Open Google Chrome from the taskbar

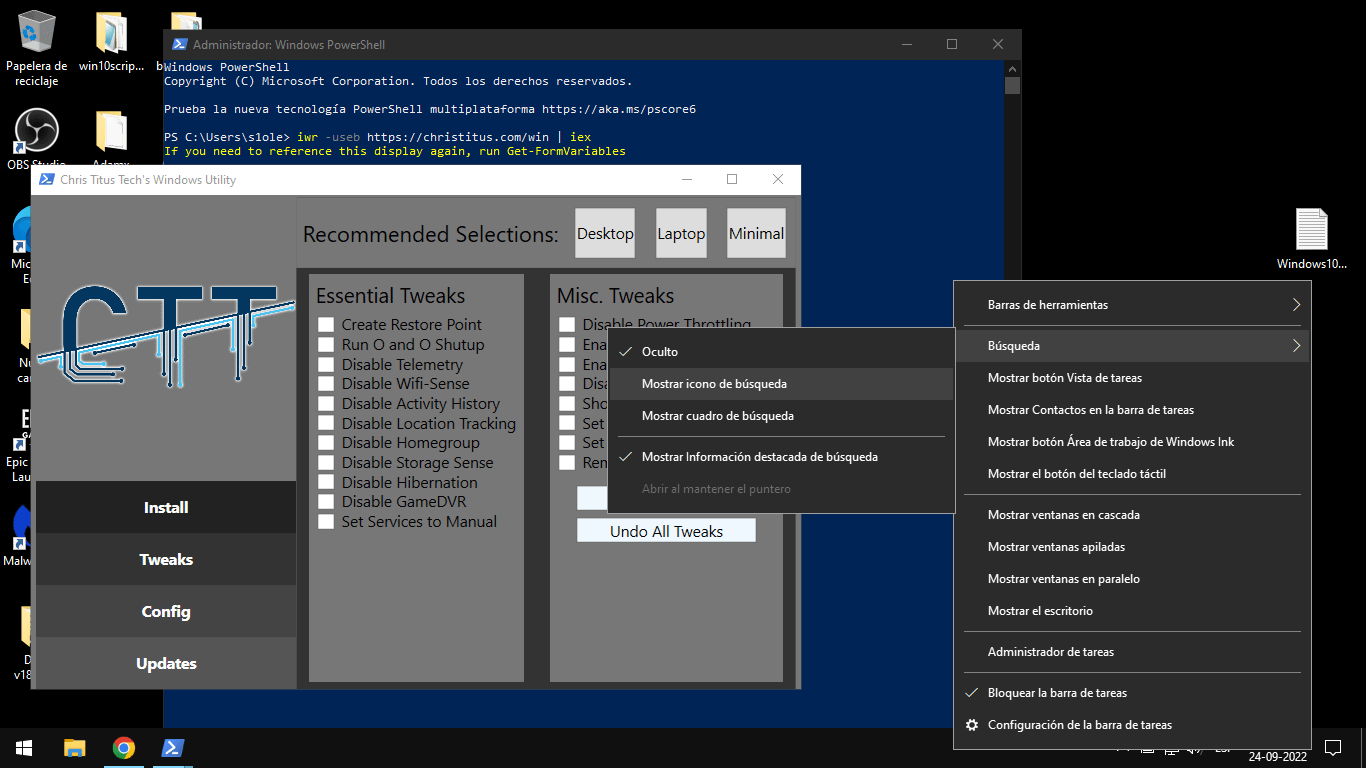[x=124, y=748]
